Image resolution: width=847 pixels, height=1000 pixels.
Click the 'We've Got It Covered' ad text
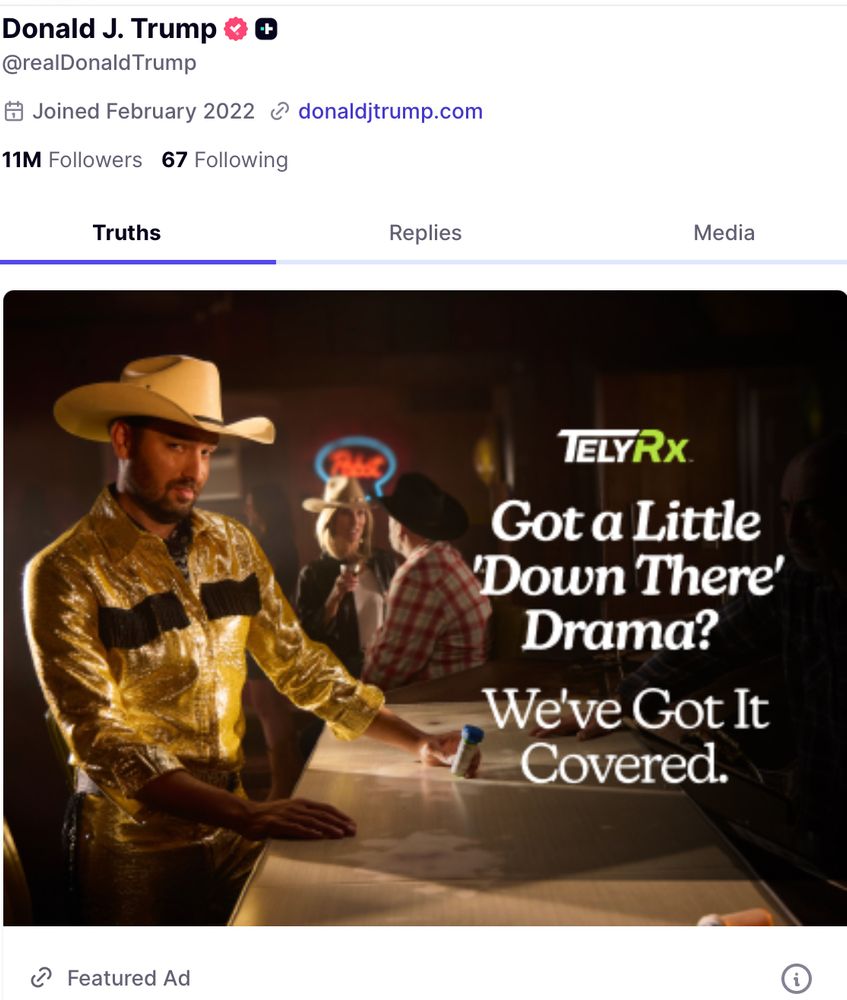[628, 736]
